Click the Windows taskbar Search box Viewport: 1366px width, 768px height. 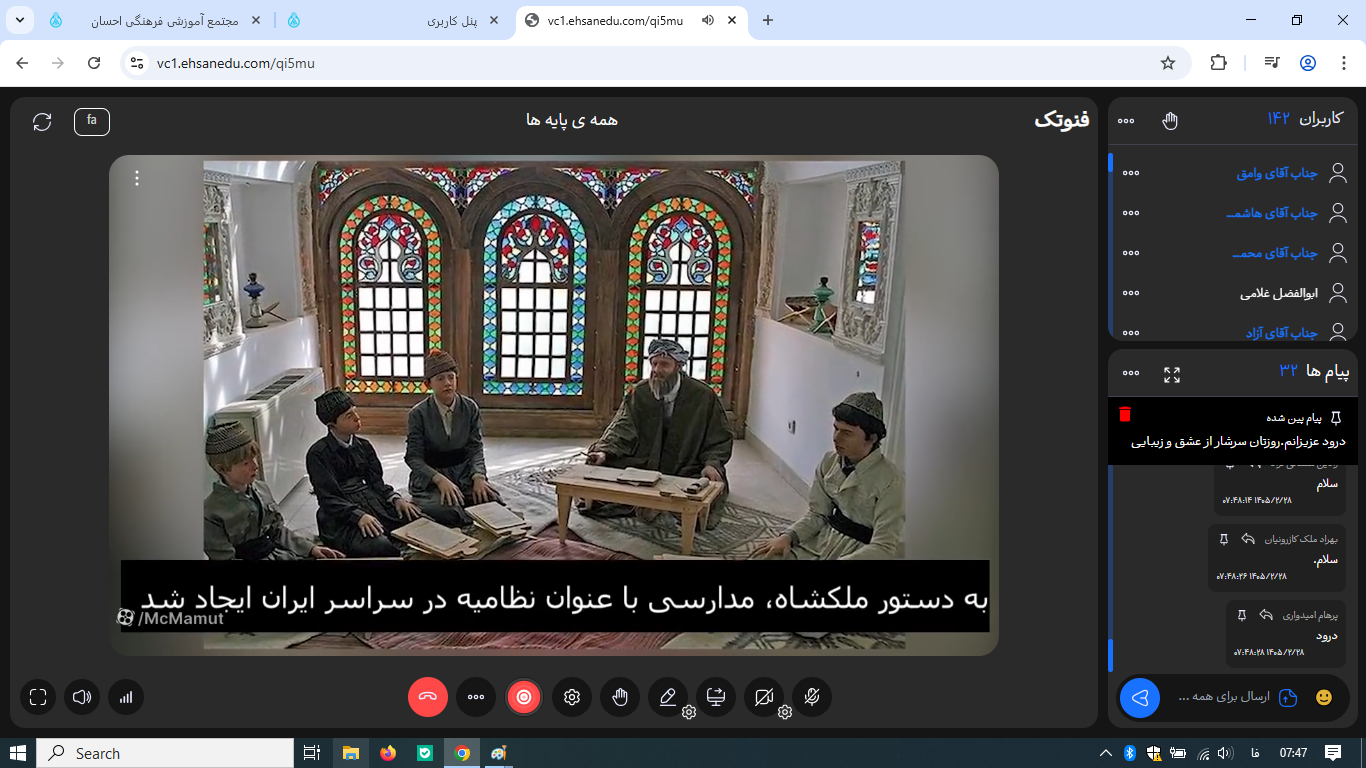[x=165, y=753]
